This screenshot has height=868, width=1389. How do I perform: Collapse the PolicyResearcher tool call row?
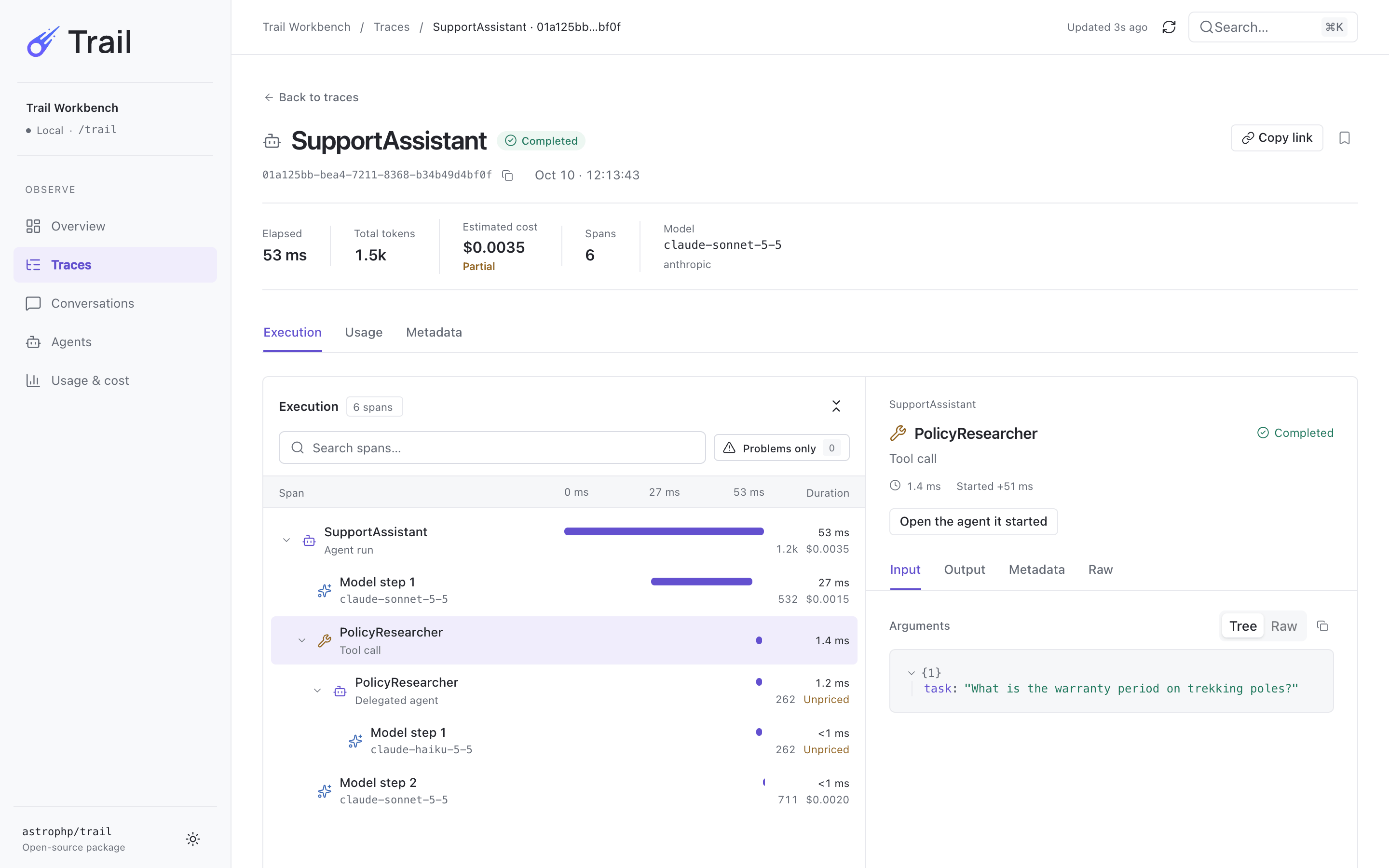[302, 641]
